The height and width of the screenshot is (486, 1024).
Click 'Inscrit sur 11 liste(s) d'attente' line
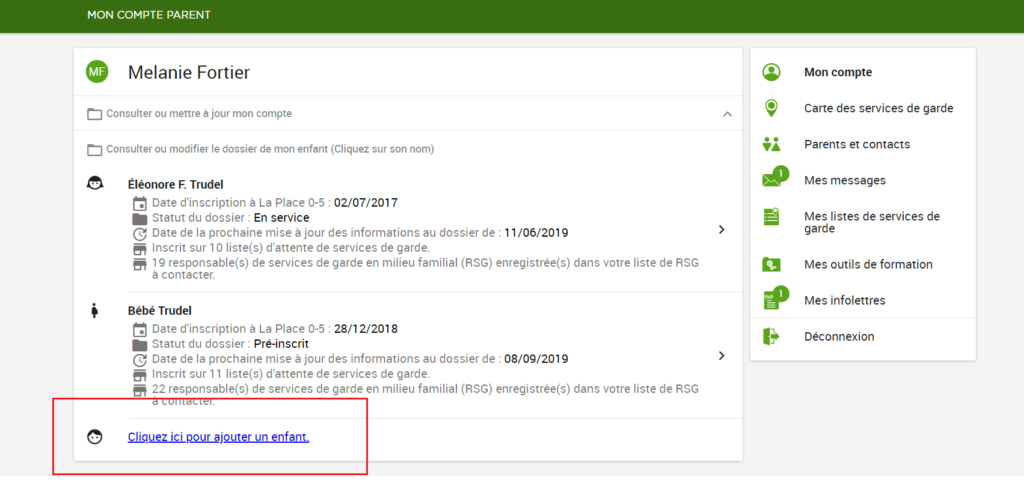[291, 374]
